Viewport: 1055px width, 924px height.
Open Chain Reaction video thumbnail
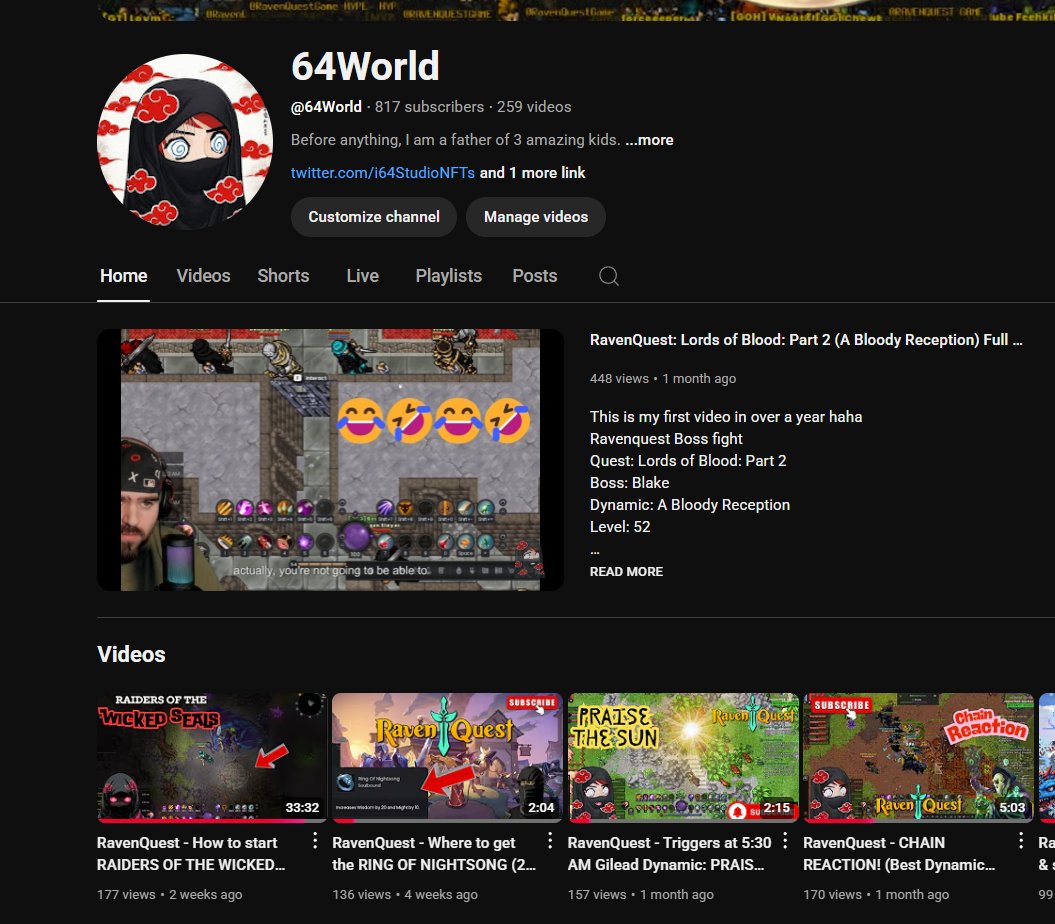point(918,757)
